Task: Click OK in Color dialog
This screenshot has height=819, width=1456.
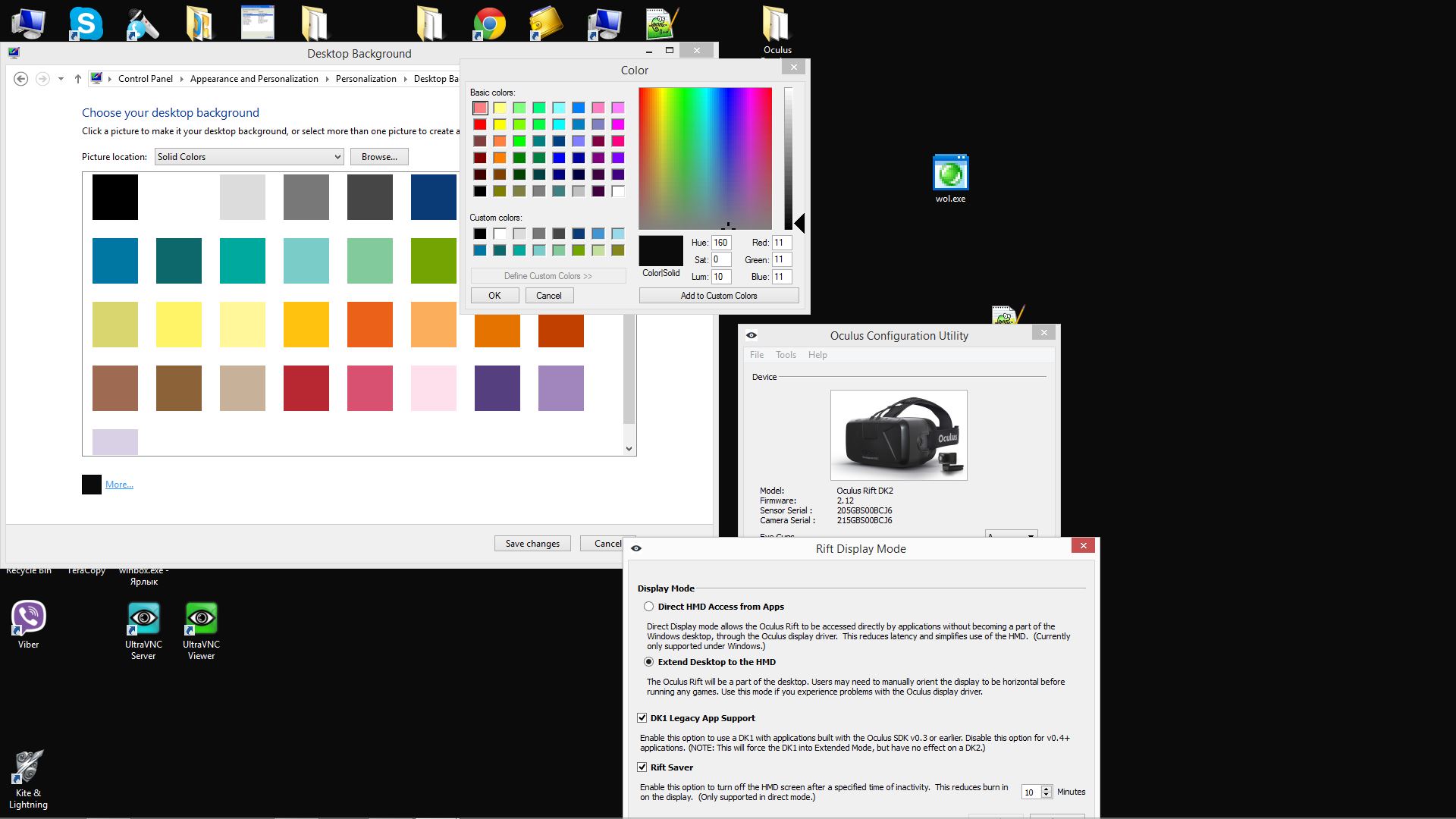Action: 494,296
